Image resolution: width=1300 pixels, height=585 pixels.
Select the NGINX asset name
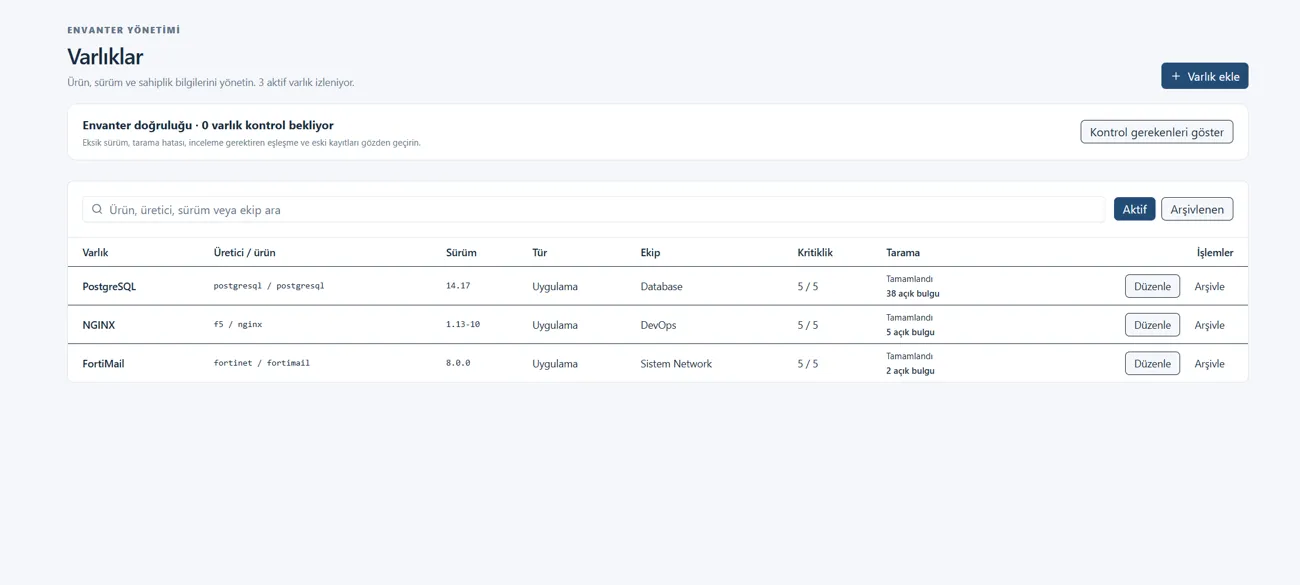(x=99, y=325)
